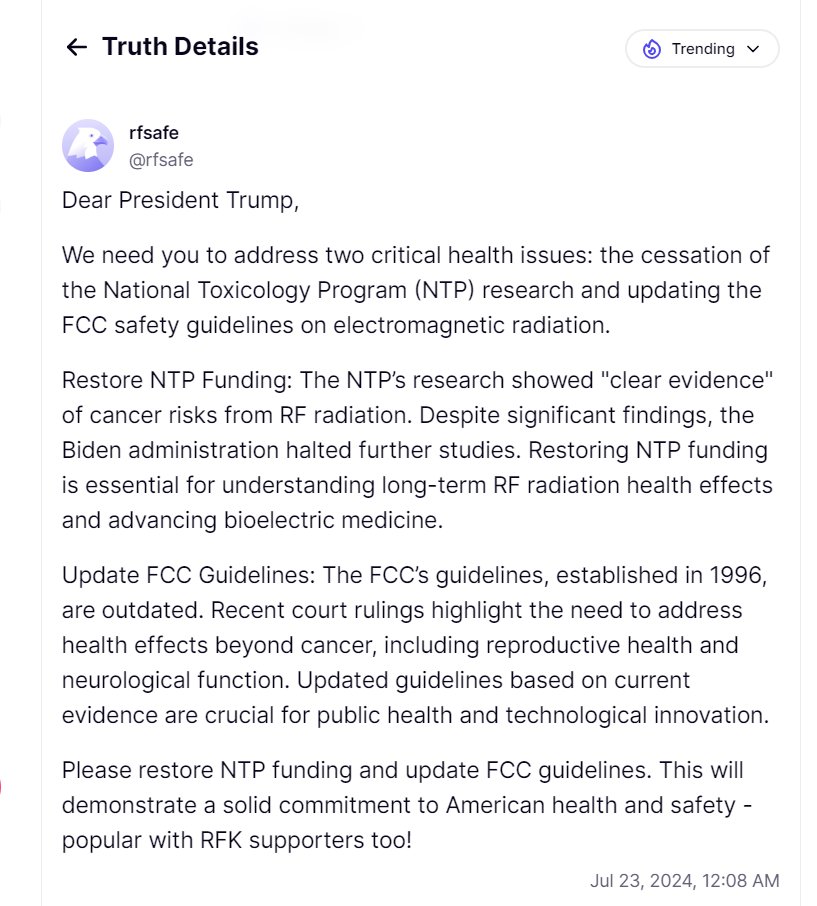Click the "Please restore NTP funding" closing paragraph
The width and height of the screenshot is (817, 906).
pos(400,805)
